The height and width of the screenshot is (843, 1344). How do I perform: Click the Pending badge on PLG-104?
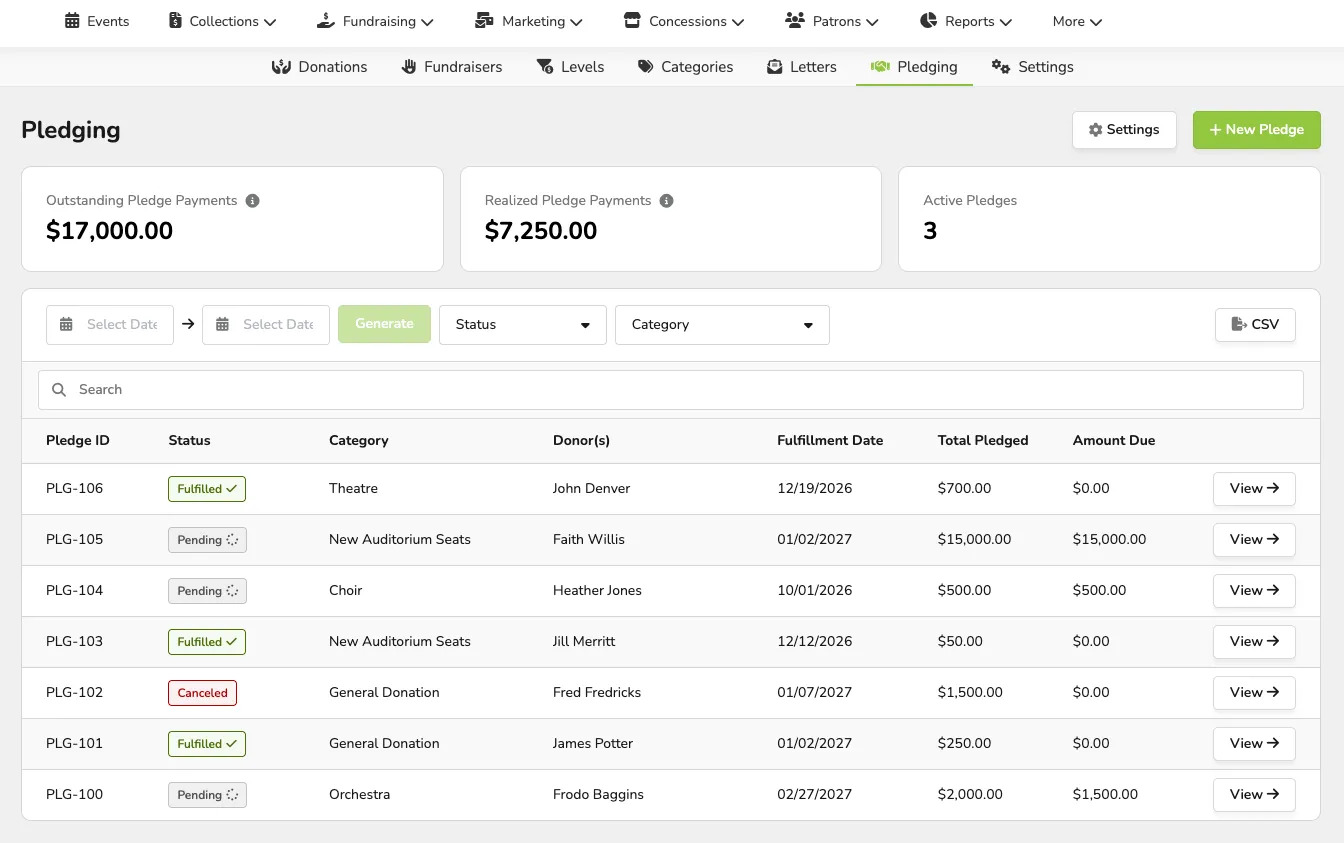[207, 591]
